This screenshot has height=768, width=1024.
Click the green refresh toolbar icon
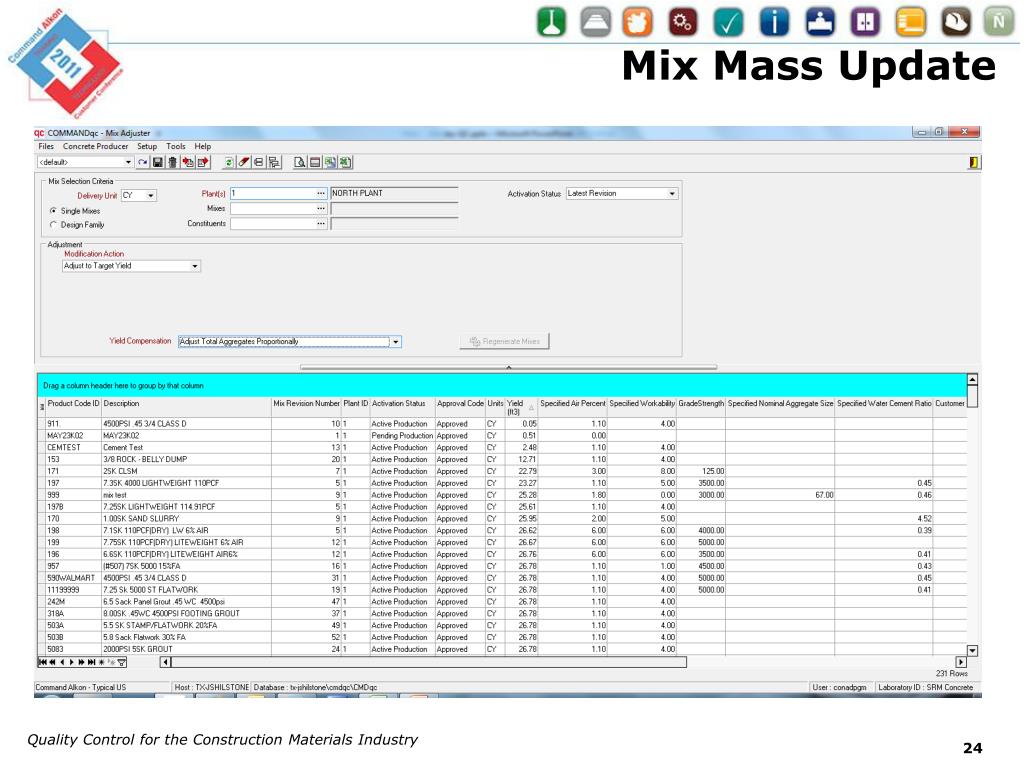point(230,162)
